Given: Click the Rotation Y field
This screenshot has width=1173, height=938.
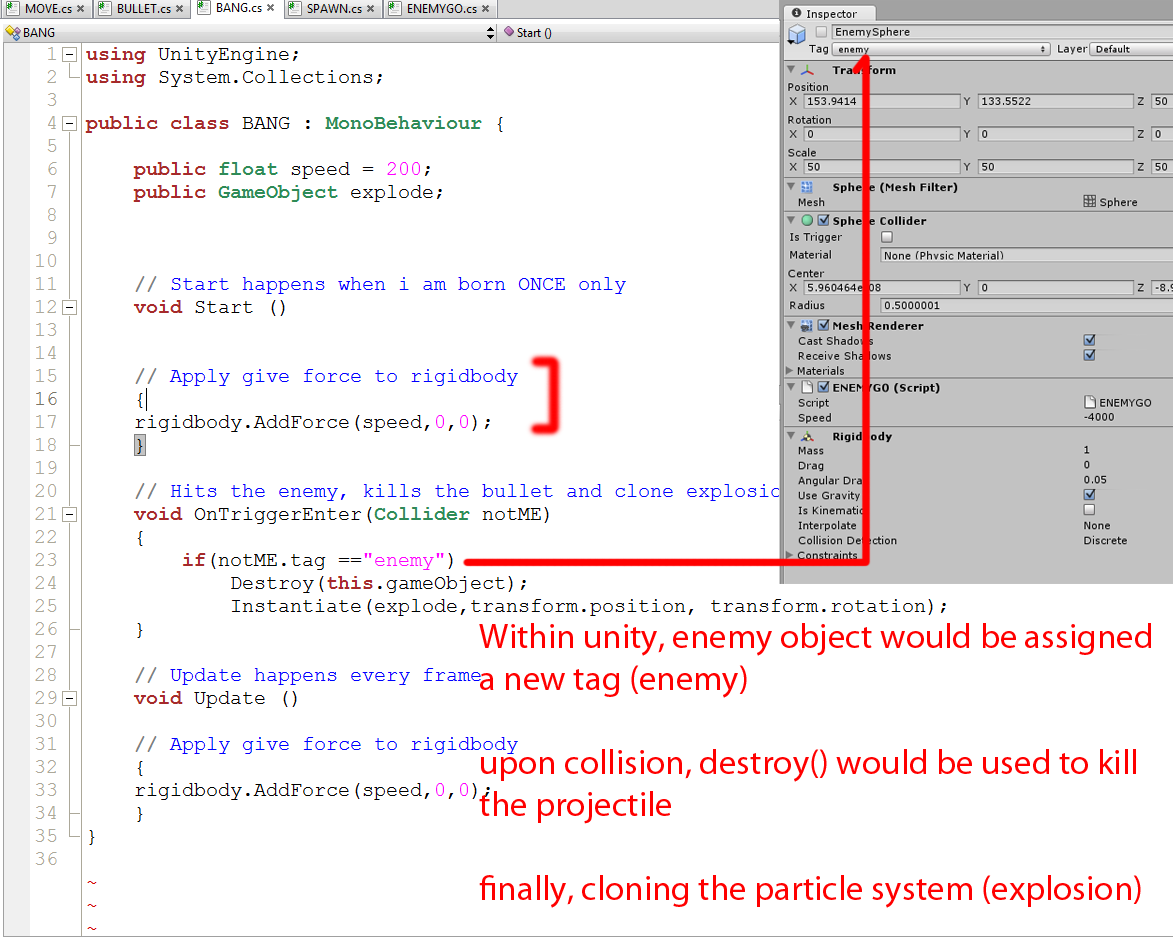Looking at the screenshot, I should pos(1056,135).
